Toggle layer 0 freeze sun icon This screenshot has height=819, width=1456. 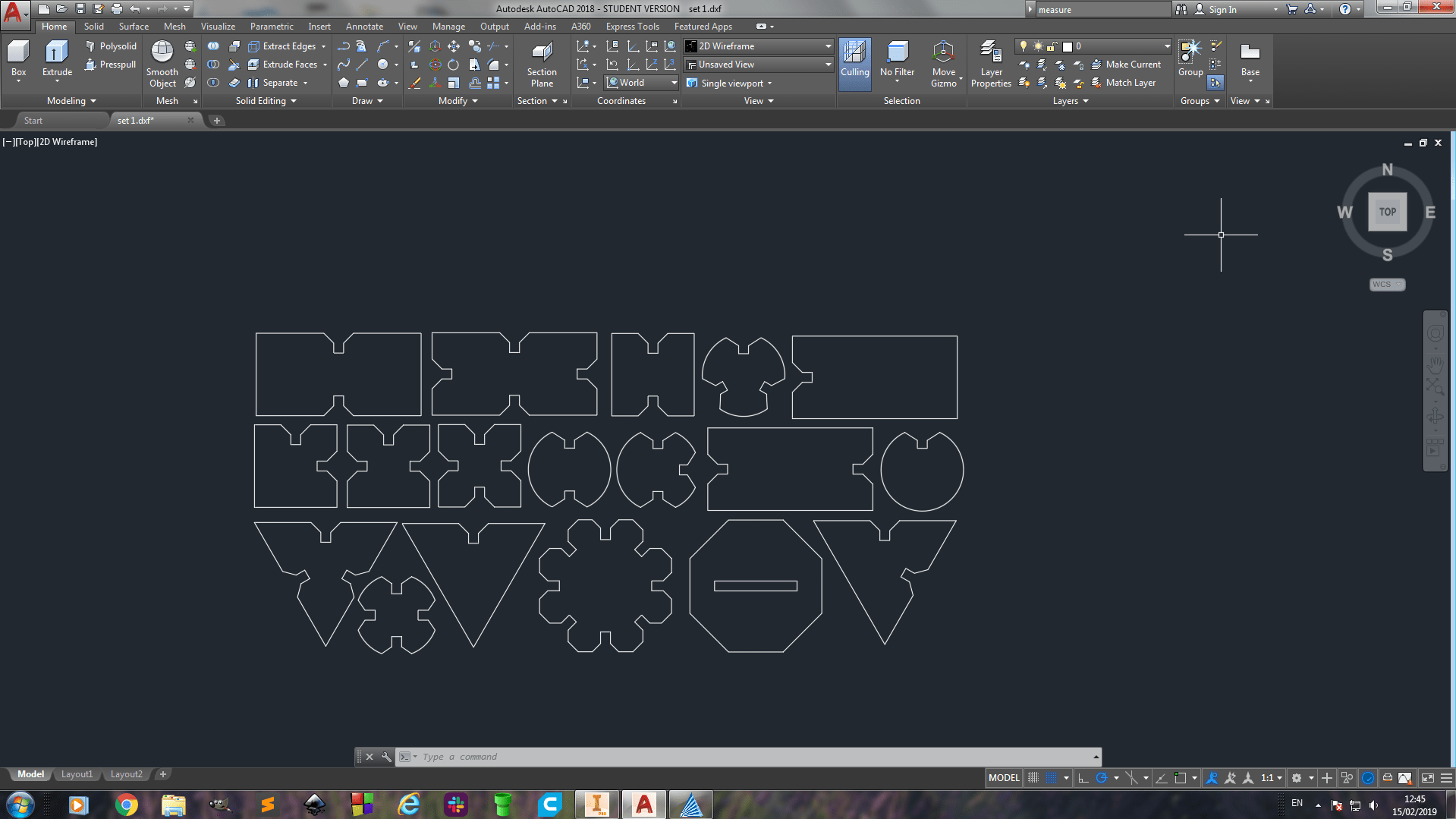(1038, 46)
